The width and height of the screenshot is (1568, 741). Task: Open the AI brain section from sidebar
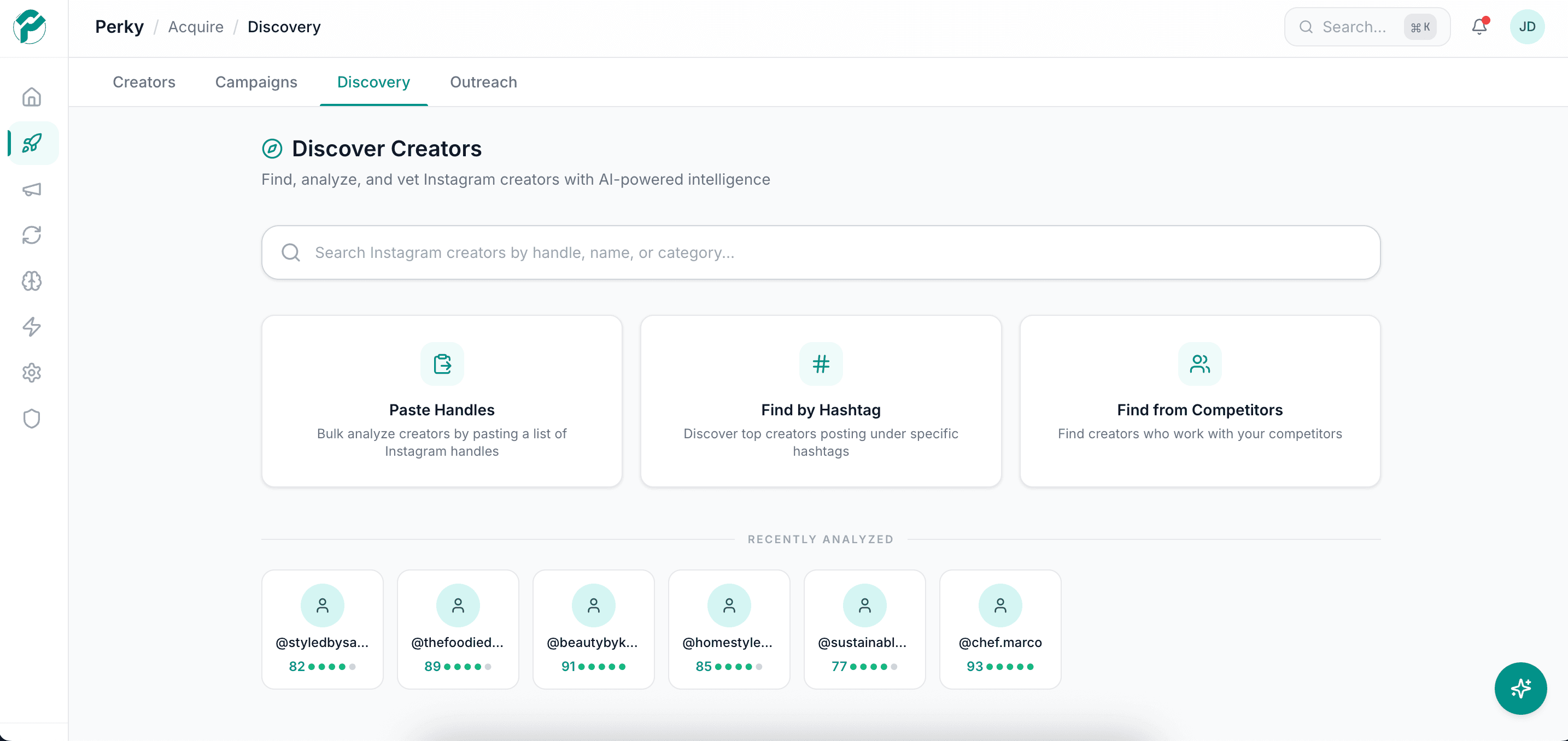point(31,281)
